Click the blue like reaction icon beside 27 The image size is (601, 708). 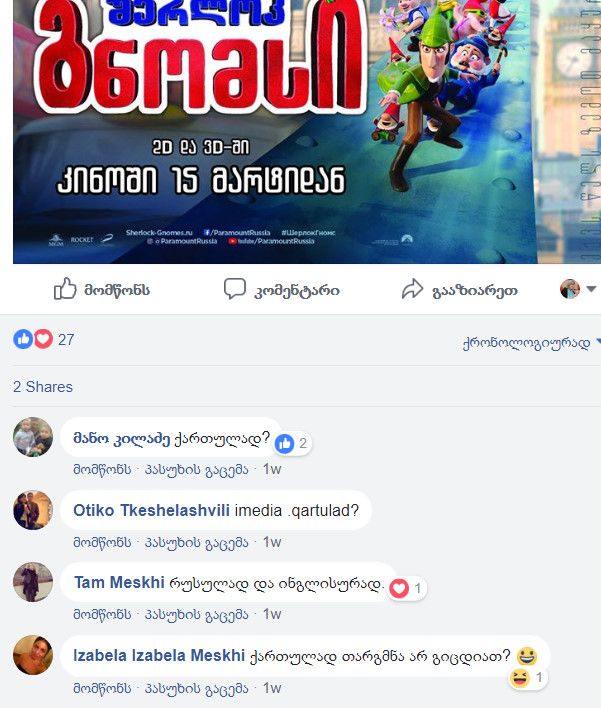click(x=23, y=339)
